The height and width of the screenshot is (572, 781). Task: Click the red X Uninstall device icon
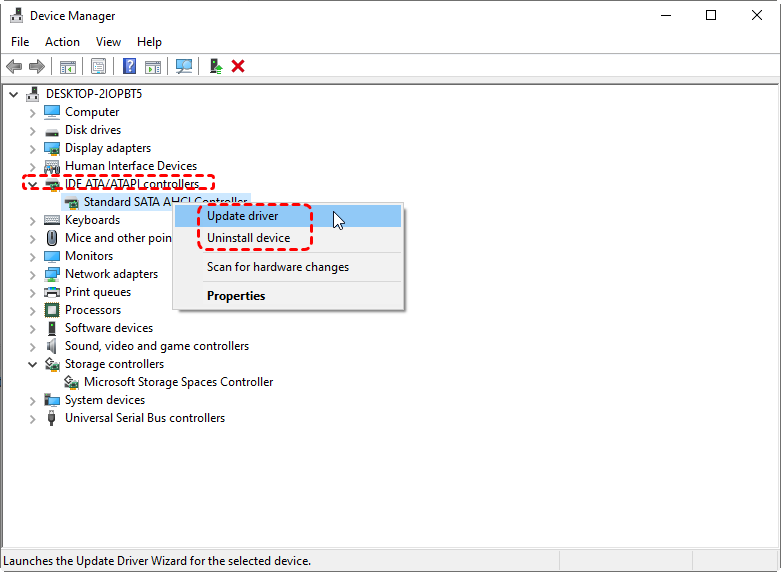[238, 66]
